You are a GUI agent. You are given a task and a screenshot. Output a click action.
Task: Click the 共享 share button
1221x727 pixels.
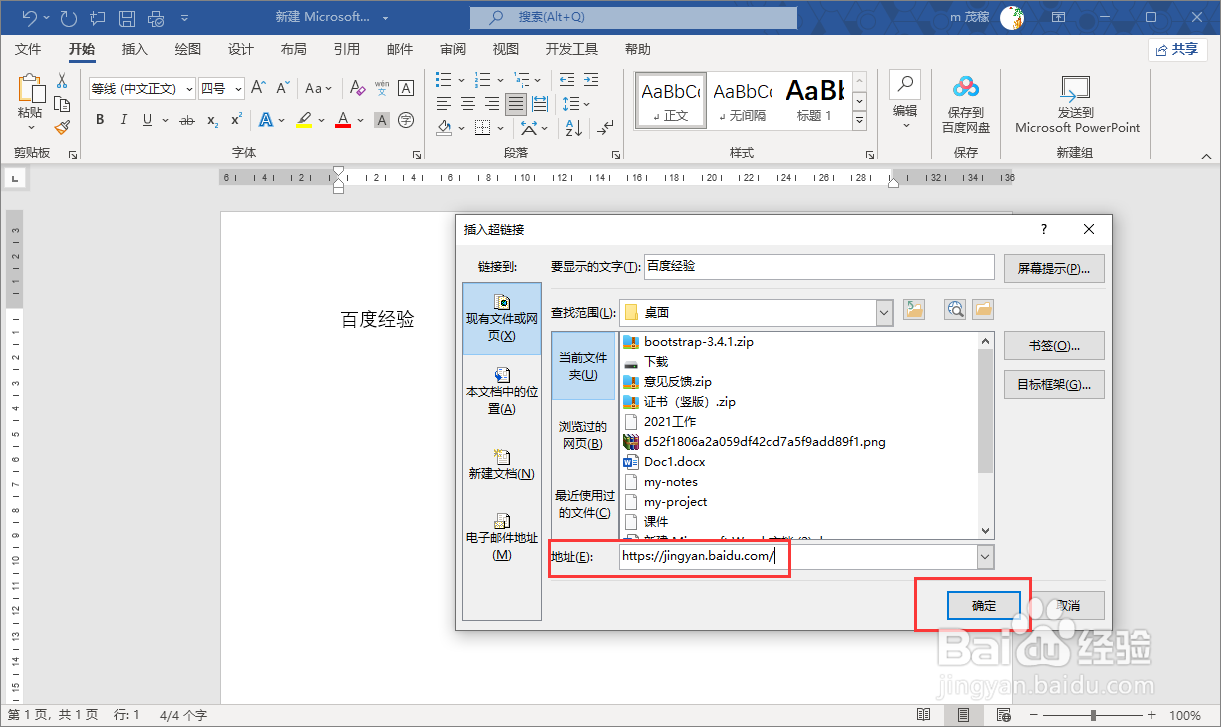click(1177, 49)
